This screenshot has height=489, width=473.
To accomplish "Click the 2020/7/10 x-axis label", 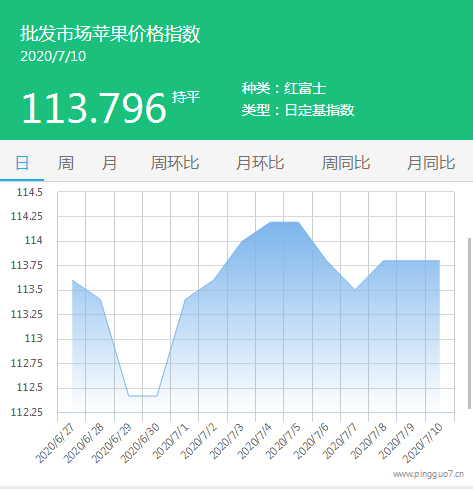I will [423, 443].
